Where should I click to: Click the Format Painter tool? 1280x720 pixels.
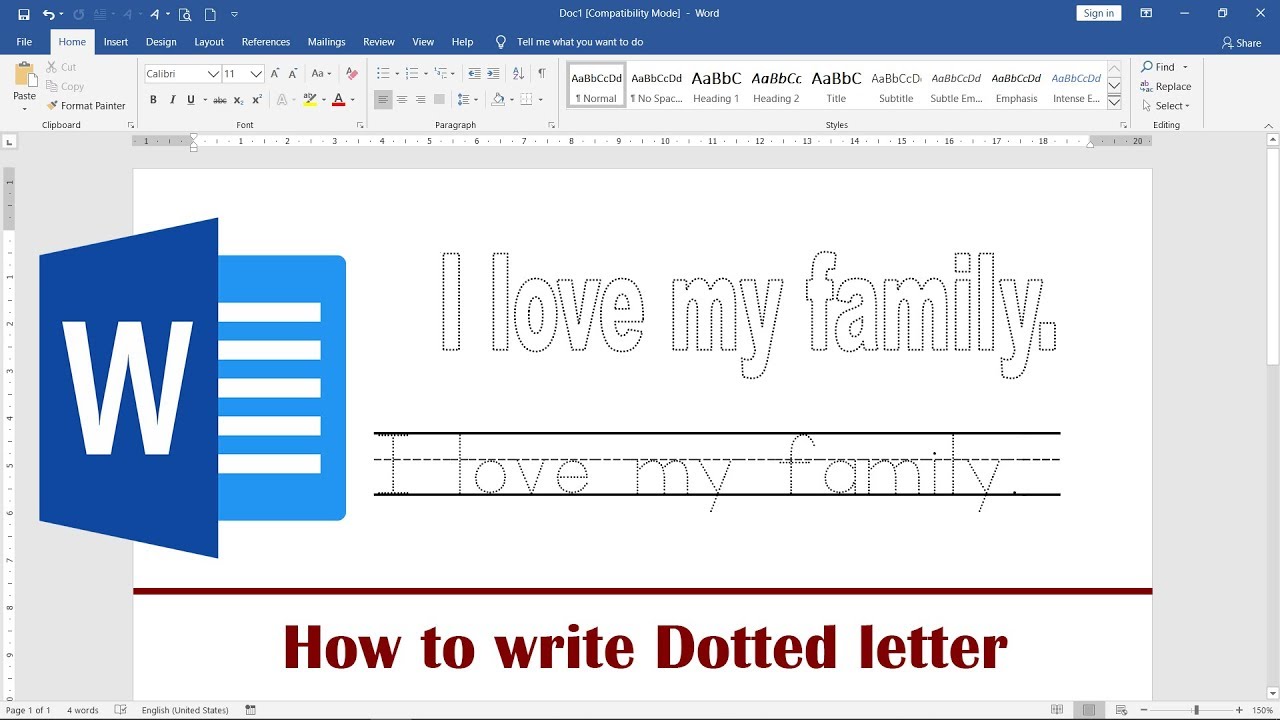tap(86, 106)
